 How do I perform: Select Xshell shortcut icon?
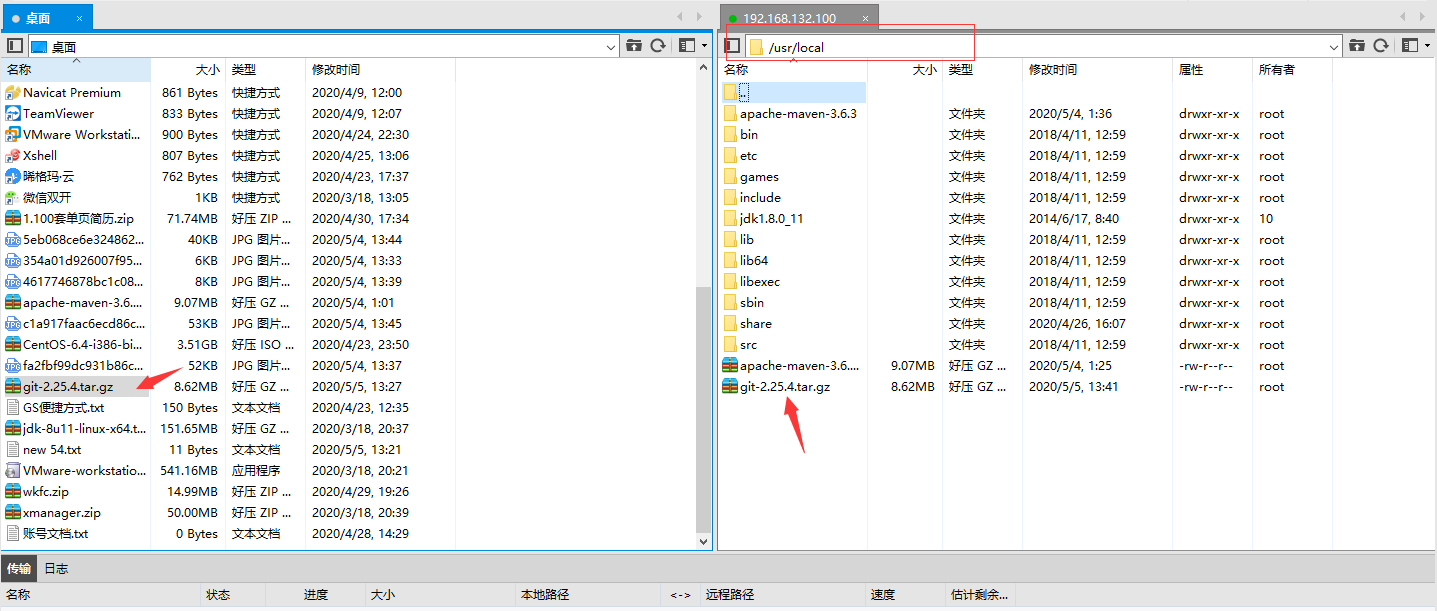tap(13, 156)
